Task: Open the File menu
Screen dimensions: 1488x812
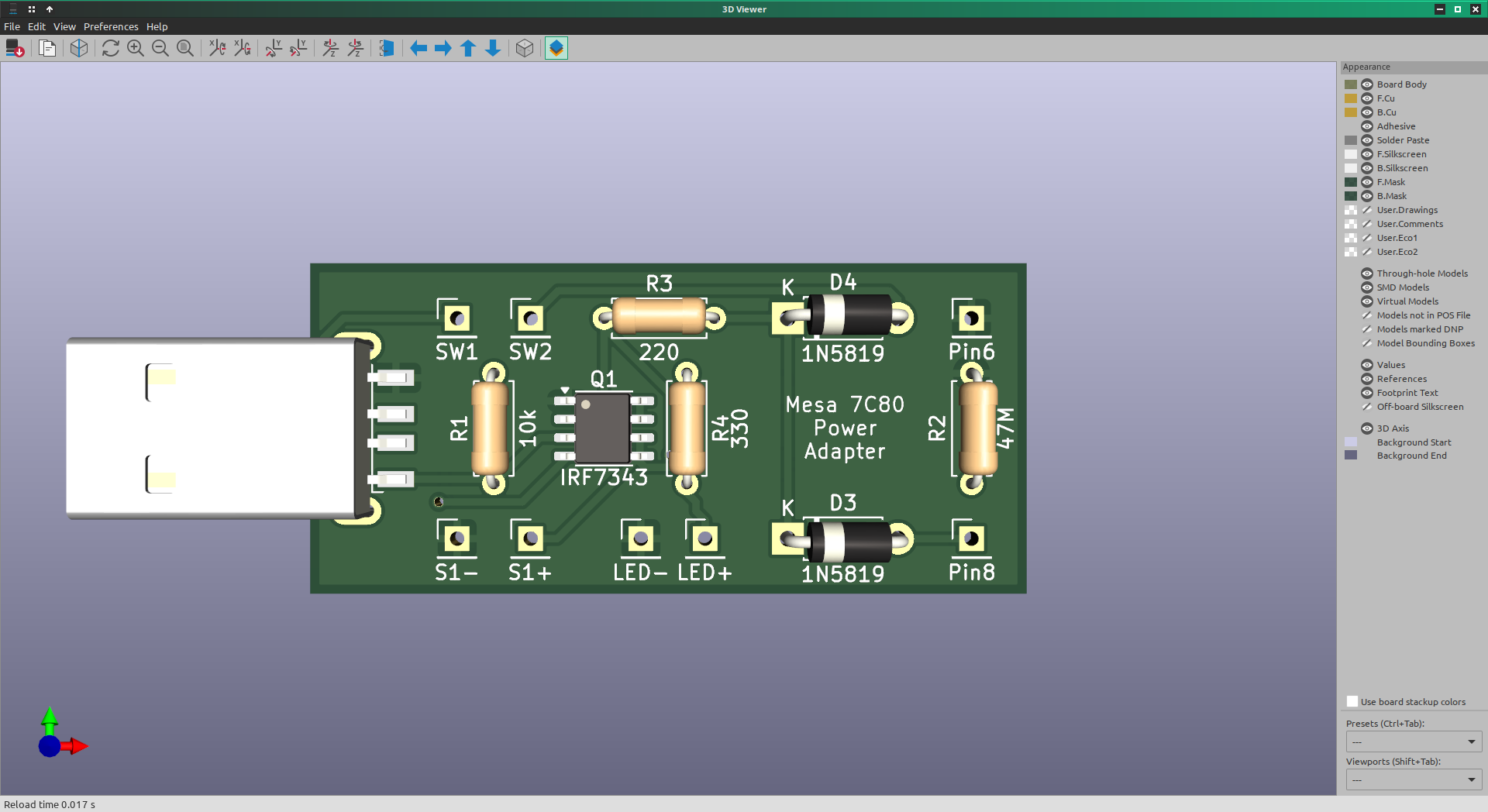Action: (x=12, y=26)
